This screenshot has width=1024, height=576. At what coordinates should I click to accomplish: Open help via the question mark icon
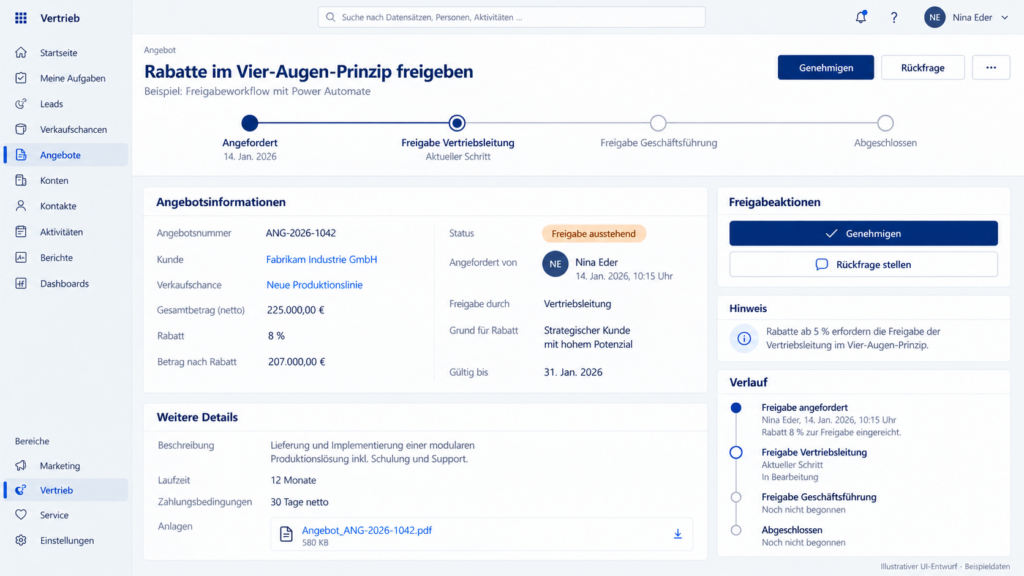point(893,18)
